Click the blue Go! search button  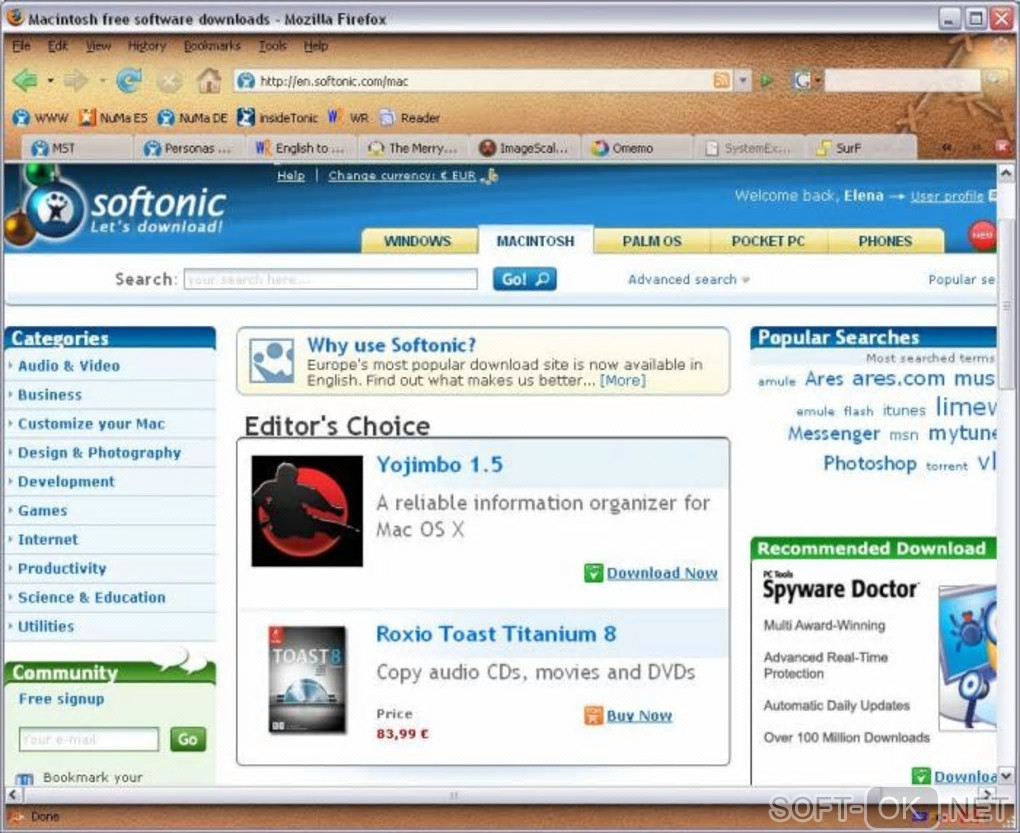(524, 279)
